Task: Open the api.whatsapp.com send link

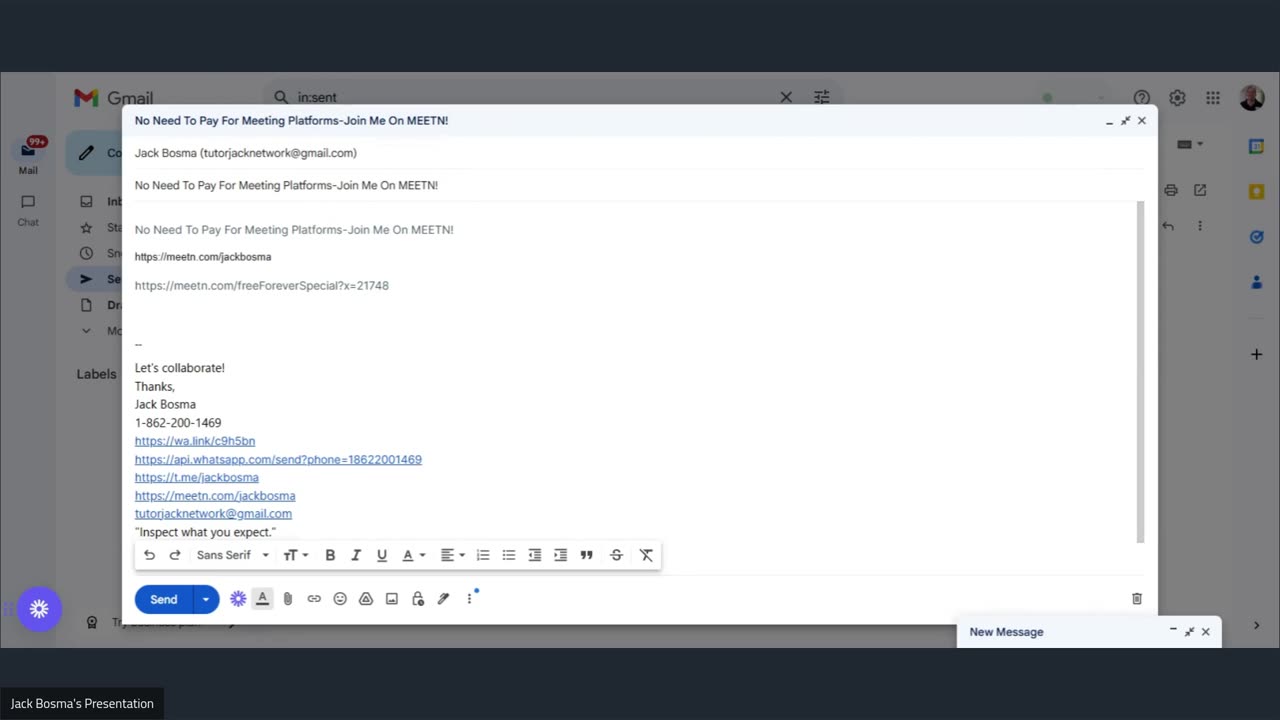Action: (x=278, y=459)
